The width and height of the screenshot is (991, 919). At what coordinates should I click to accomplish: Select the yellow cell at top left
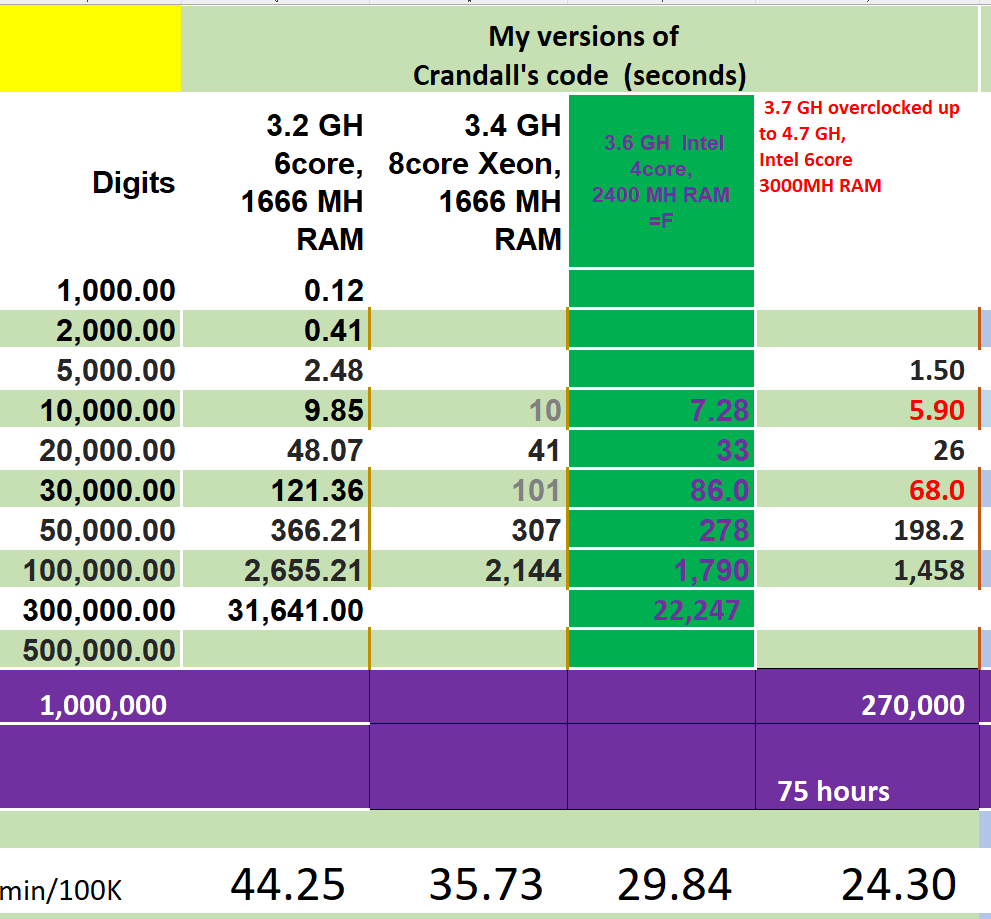(x=90, y=49)
